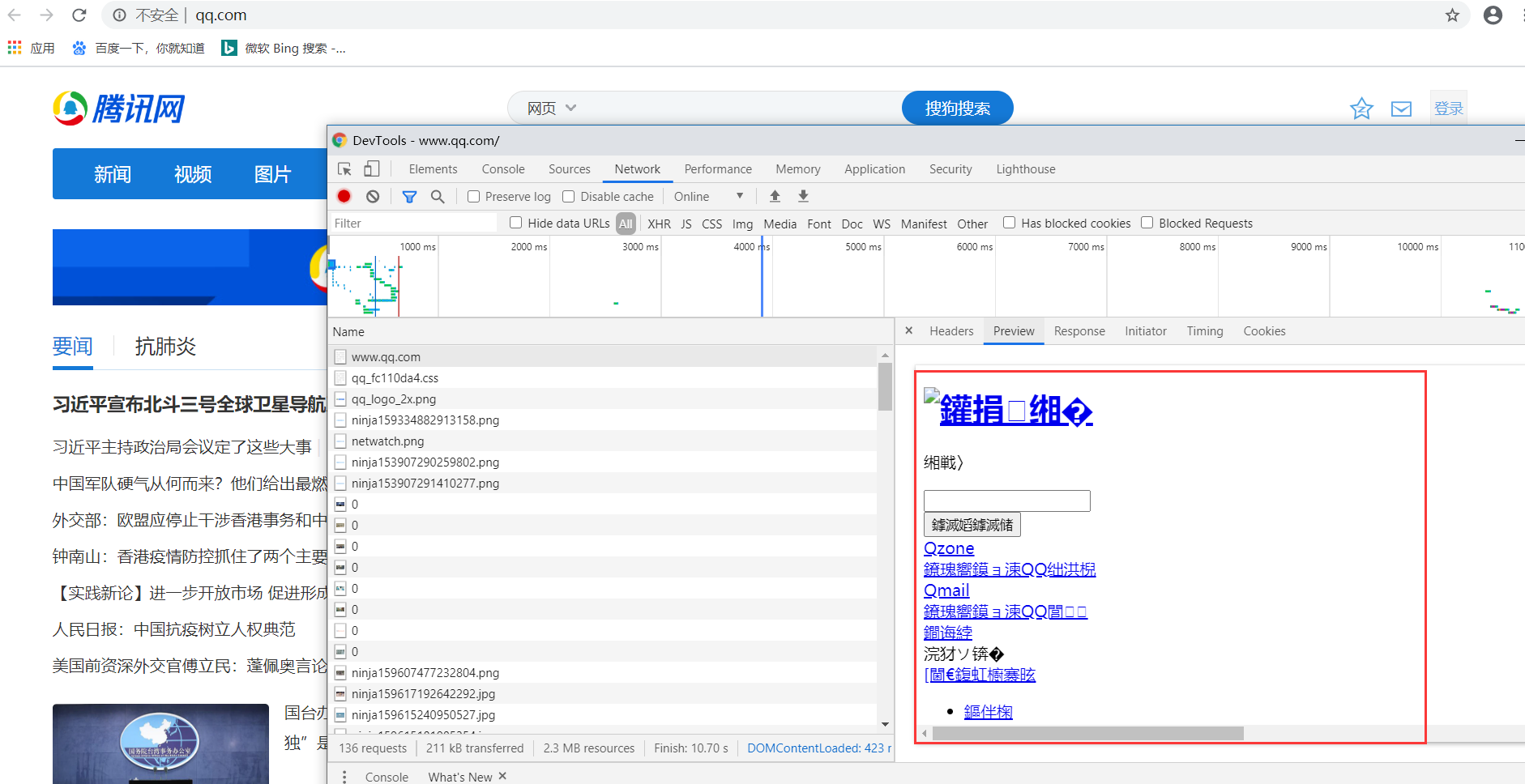Click the network Filter text field
1525x784 pixels.
pos(413,223)
